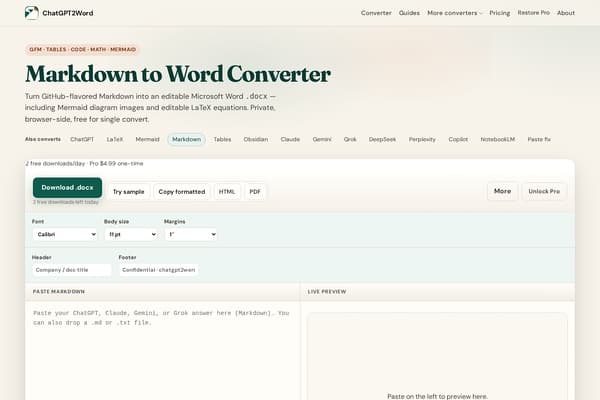The width and height of the screenshot is (600, 400).
Task: Load example with Try sample button
Action: [x=129, y=192]
